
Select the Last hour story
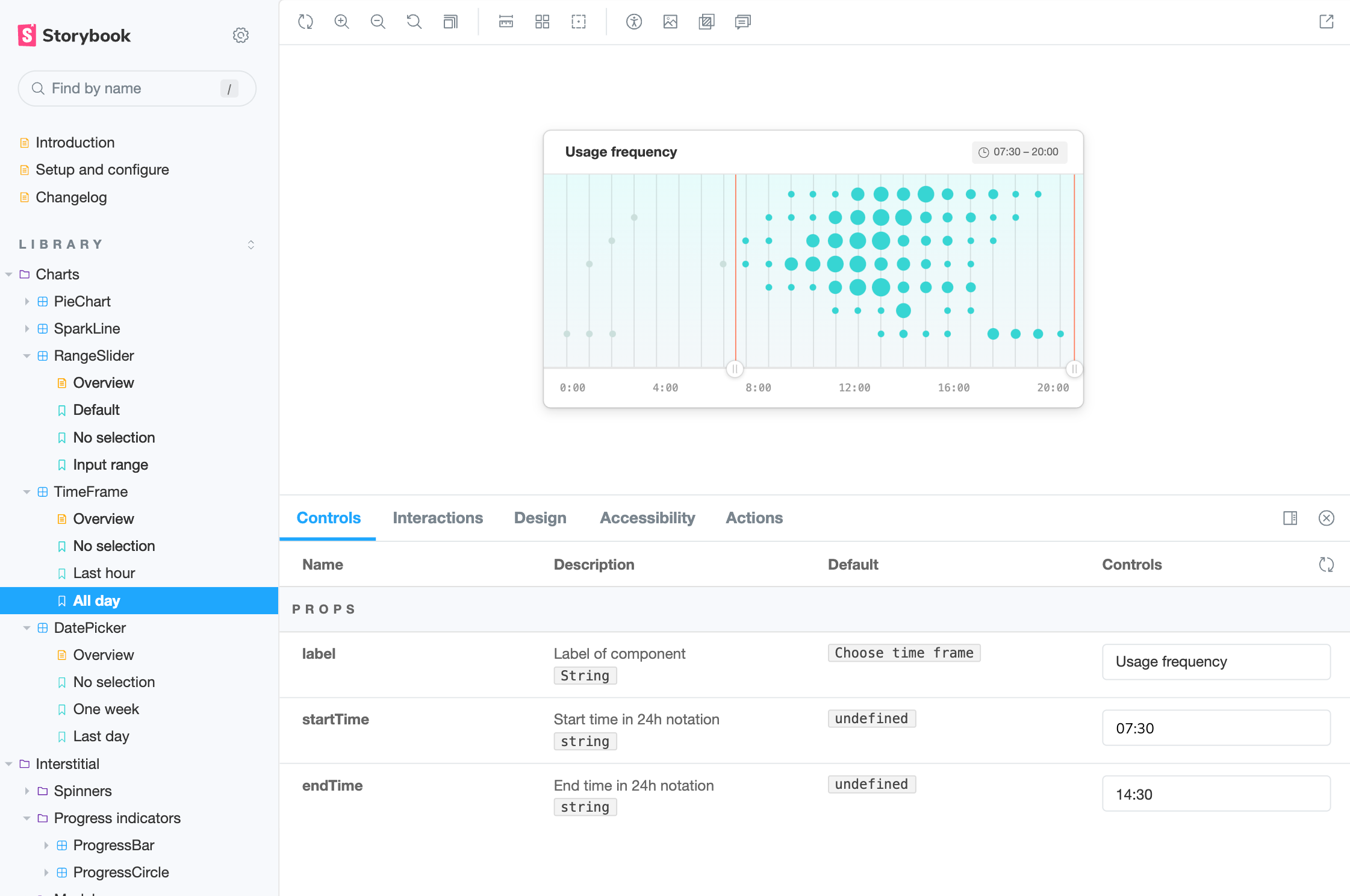click(104, 573)
